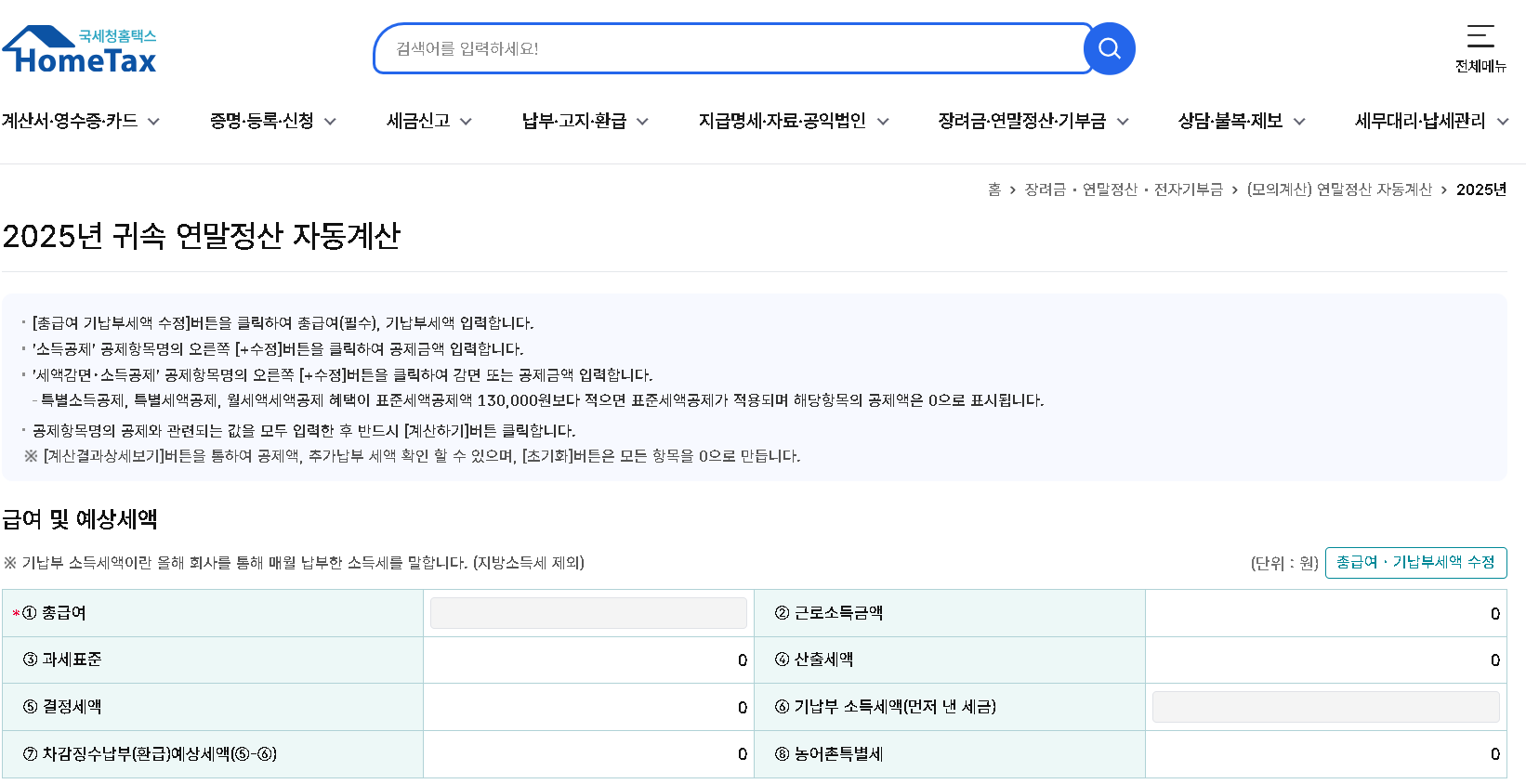Click the ⑥ 기납부 소득세액 input field
This screenshot has height=784, width=1526.
click(x=1325, y=707)
